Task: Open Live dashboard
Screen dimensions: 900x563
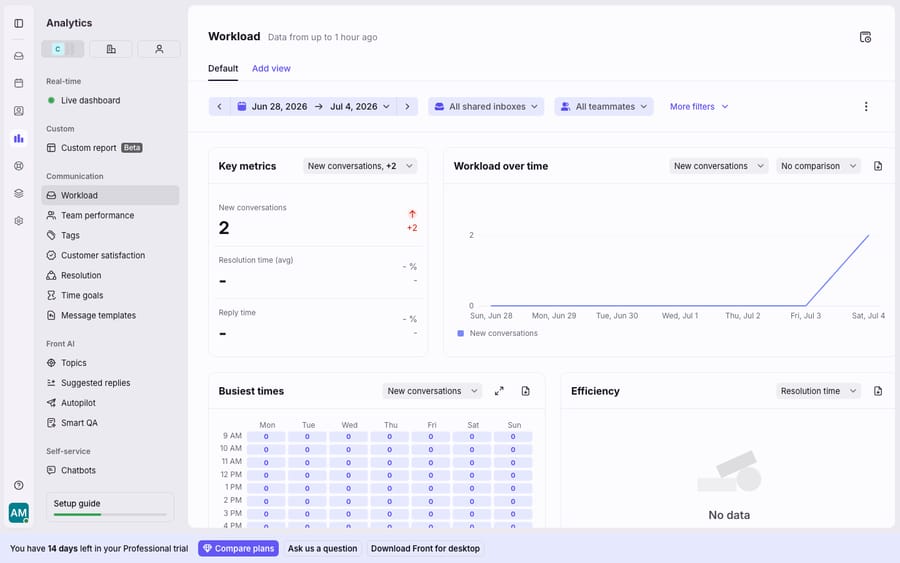Action: pos(110,100)
